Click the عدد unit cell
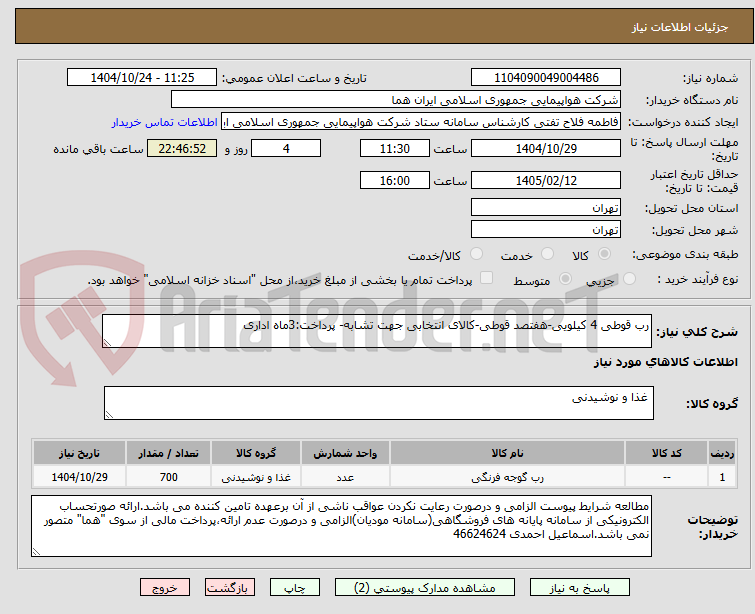This screenshot has height=614, width=755. pyautogui.click(x=345, y=477)
